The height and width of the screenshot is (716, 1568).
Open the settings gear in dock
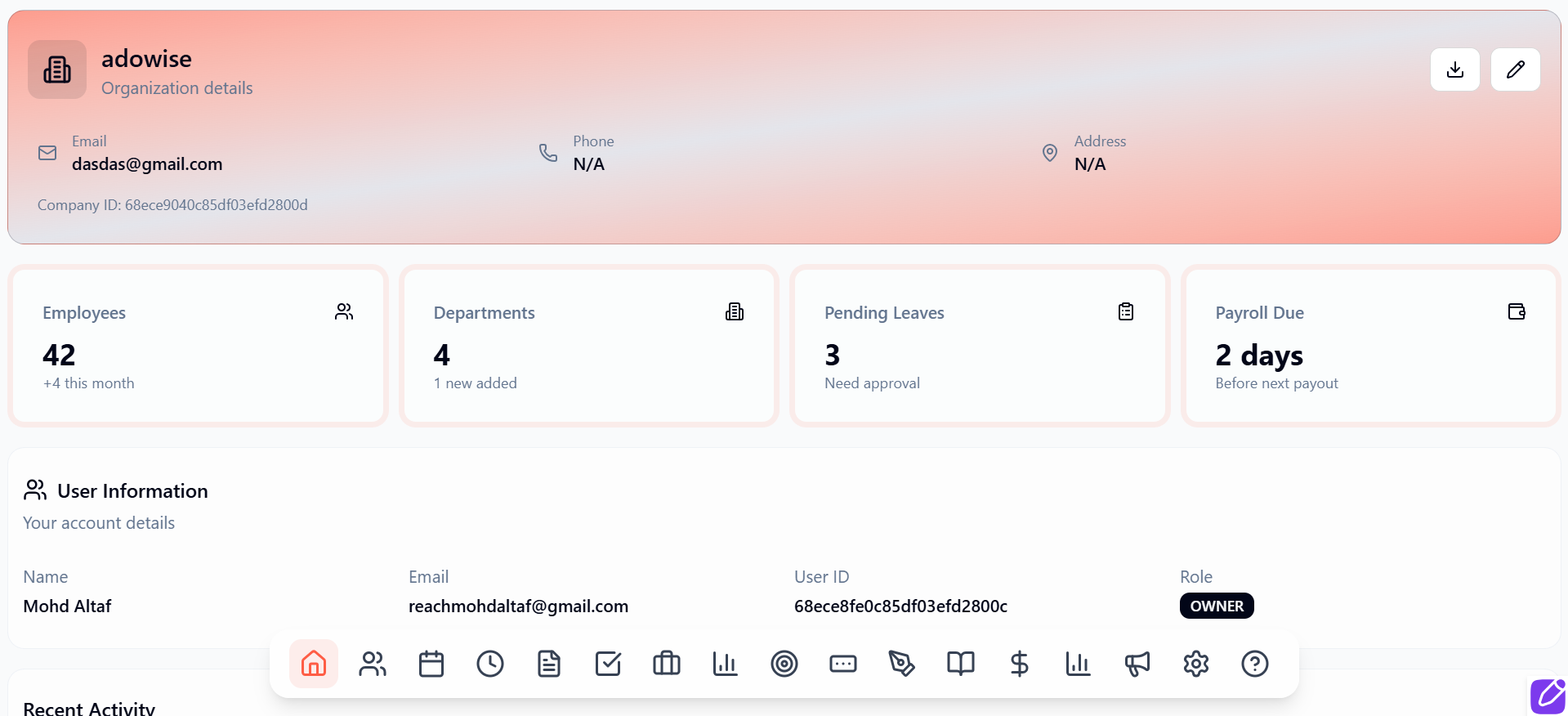pyautogui.click(x=1196, y=664)
